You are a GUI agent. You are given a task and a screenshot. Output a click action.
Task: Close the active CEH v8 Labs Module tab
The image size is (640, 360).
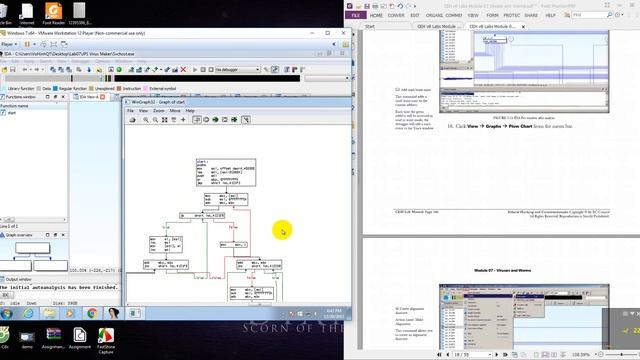523,27
